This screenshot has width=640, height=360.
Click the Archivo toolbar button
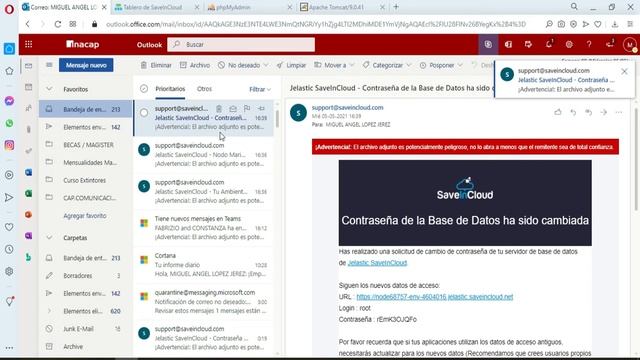[195, 65]
